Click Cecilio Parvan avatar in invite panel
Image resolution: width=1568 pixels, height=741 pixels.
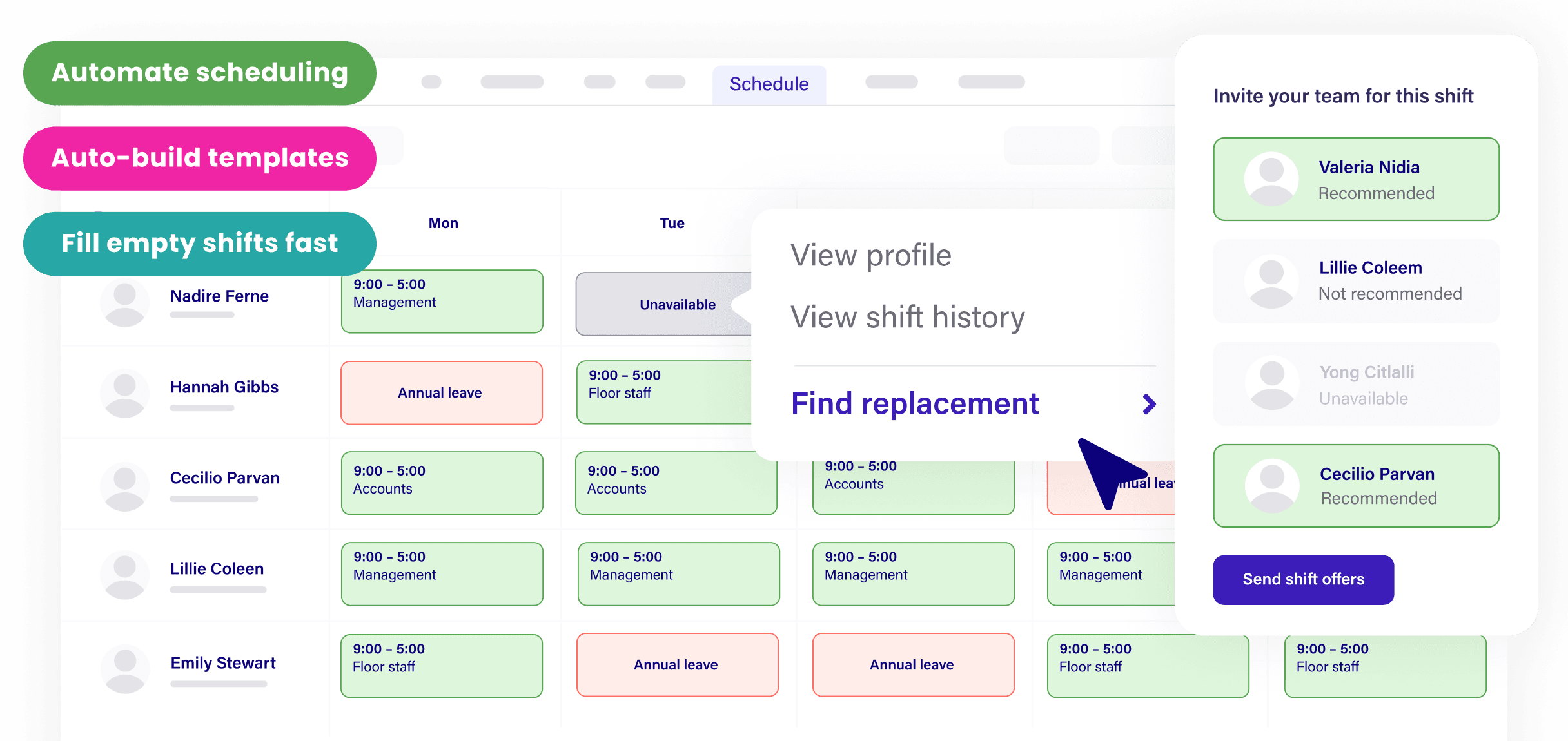pos(1271,486)
